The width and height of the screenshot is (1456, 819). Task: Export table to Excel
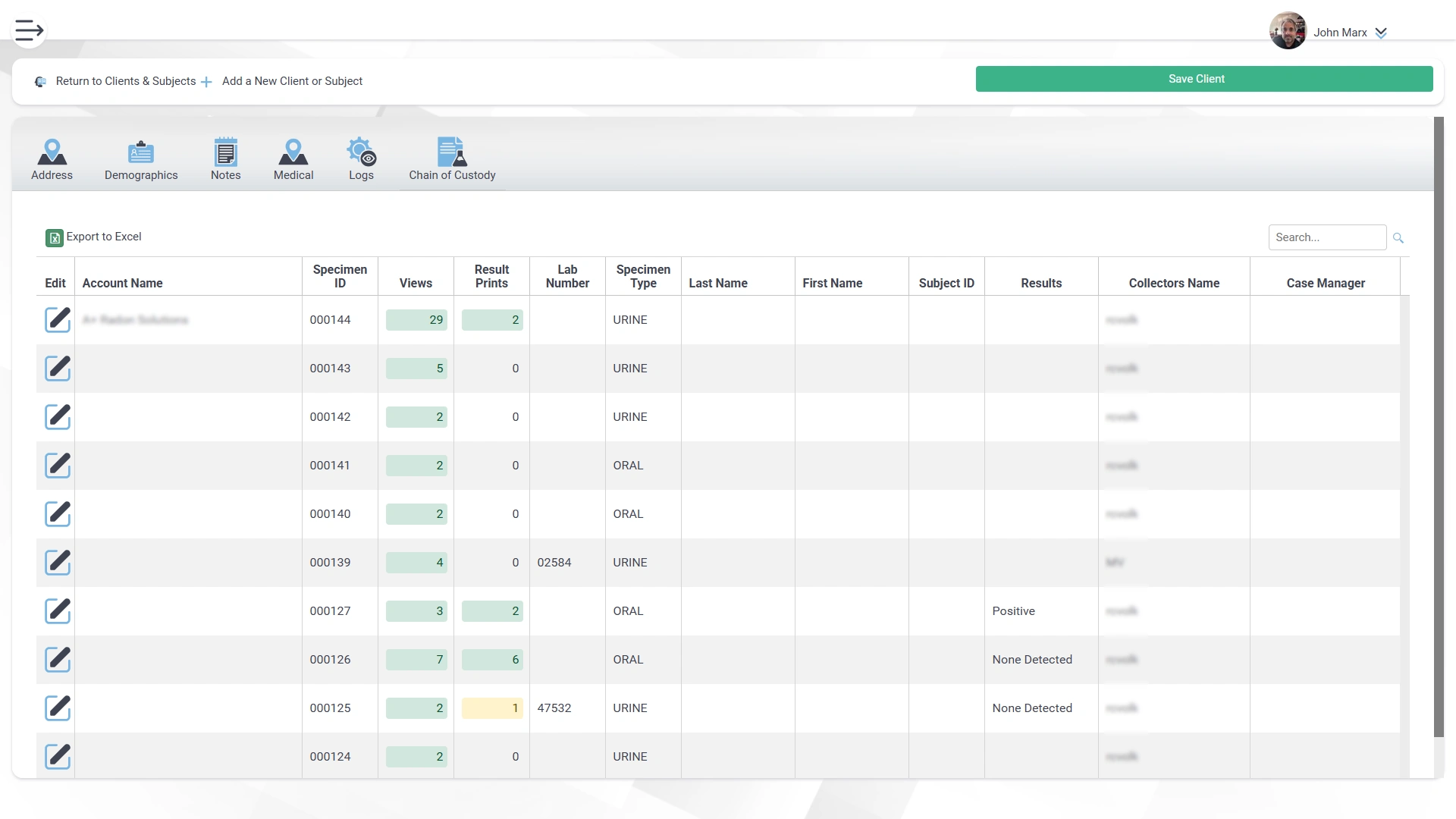pyautogui.click(x=93, y=237)
